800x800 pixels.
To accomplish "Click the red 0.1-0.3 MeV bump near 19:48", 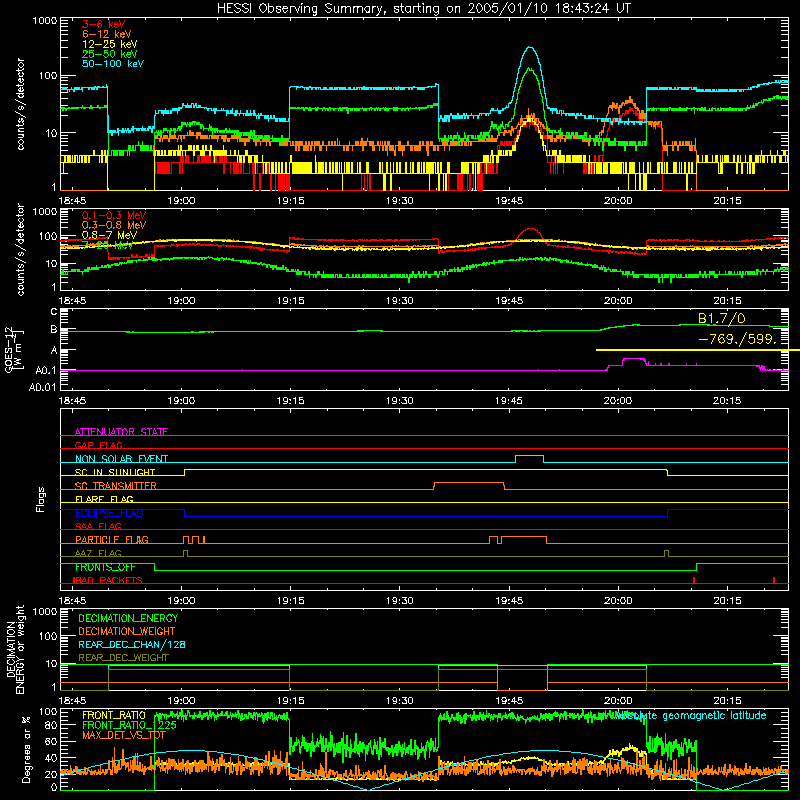I will click(x=531, y=230).
